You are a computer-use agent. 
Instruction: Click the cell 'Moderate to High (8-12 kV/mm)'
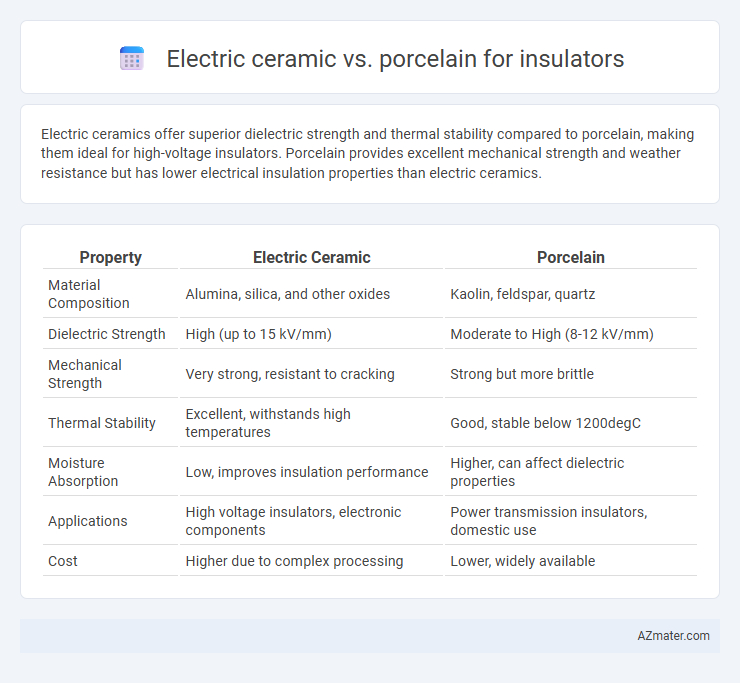(552, 334)
